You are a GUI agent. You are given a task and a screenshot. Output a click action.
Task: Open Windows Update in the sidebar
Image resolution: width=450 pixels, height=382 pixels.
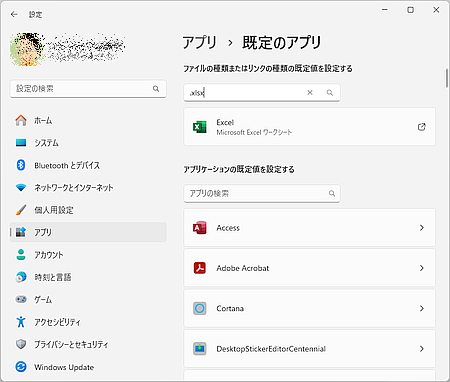88,367
